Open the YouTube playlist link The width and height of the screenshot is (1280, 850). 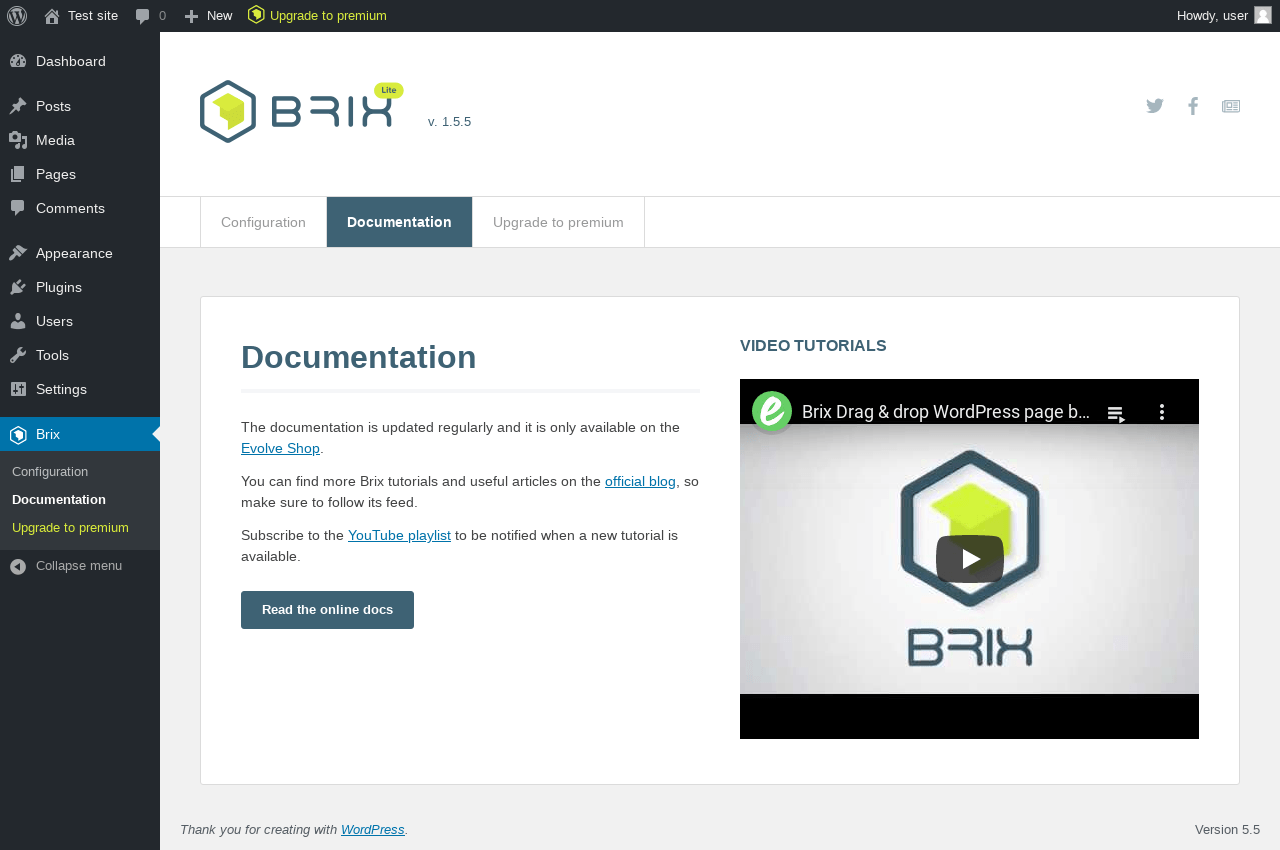[x=399, y=535]
